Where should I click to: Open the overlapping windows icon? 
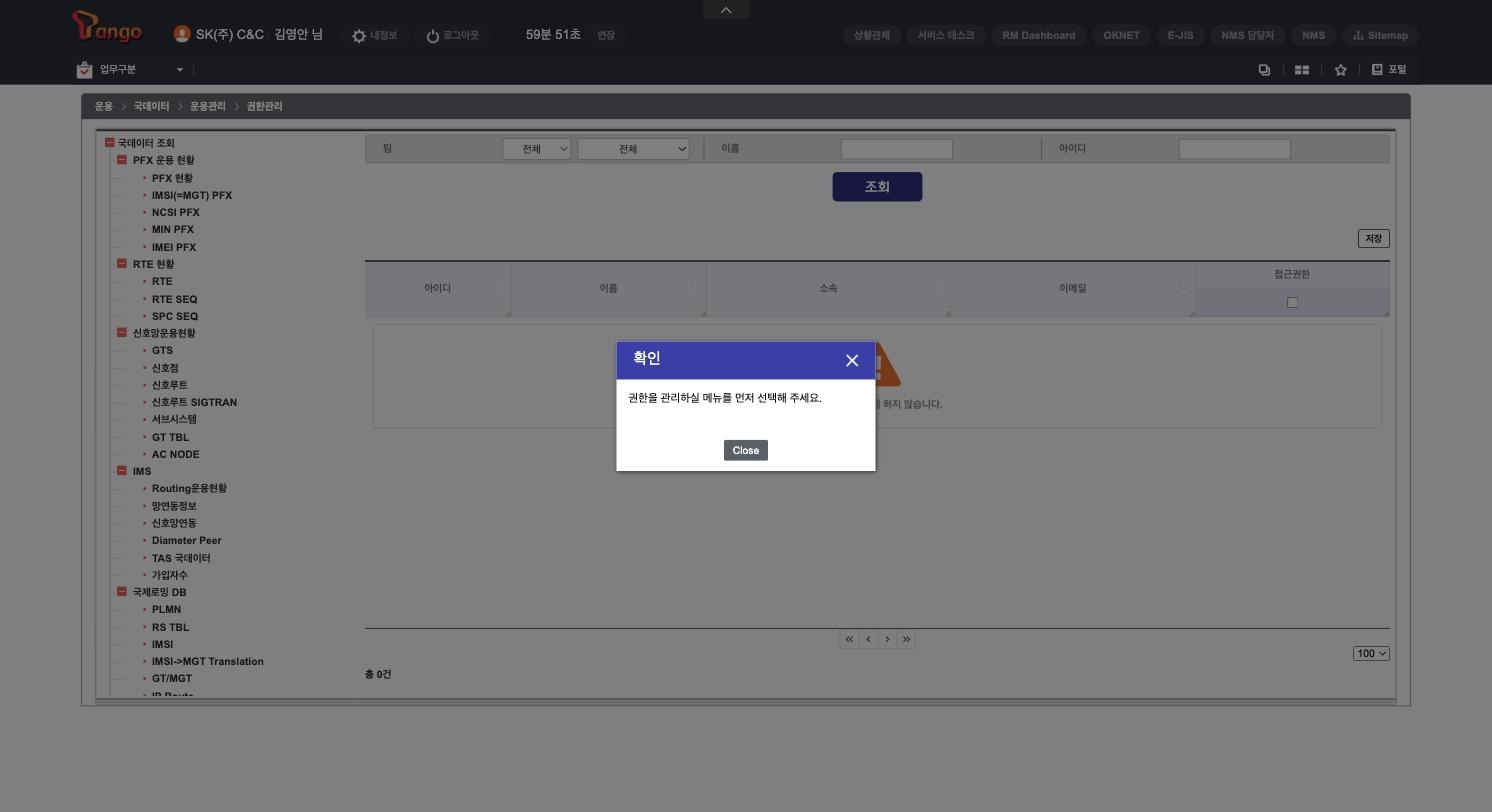pyautogui.click(x=1264, y=70)
